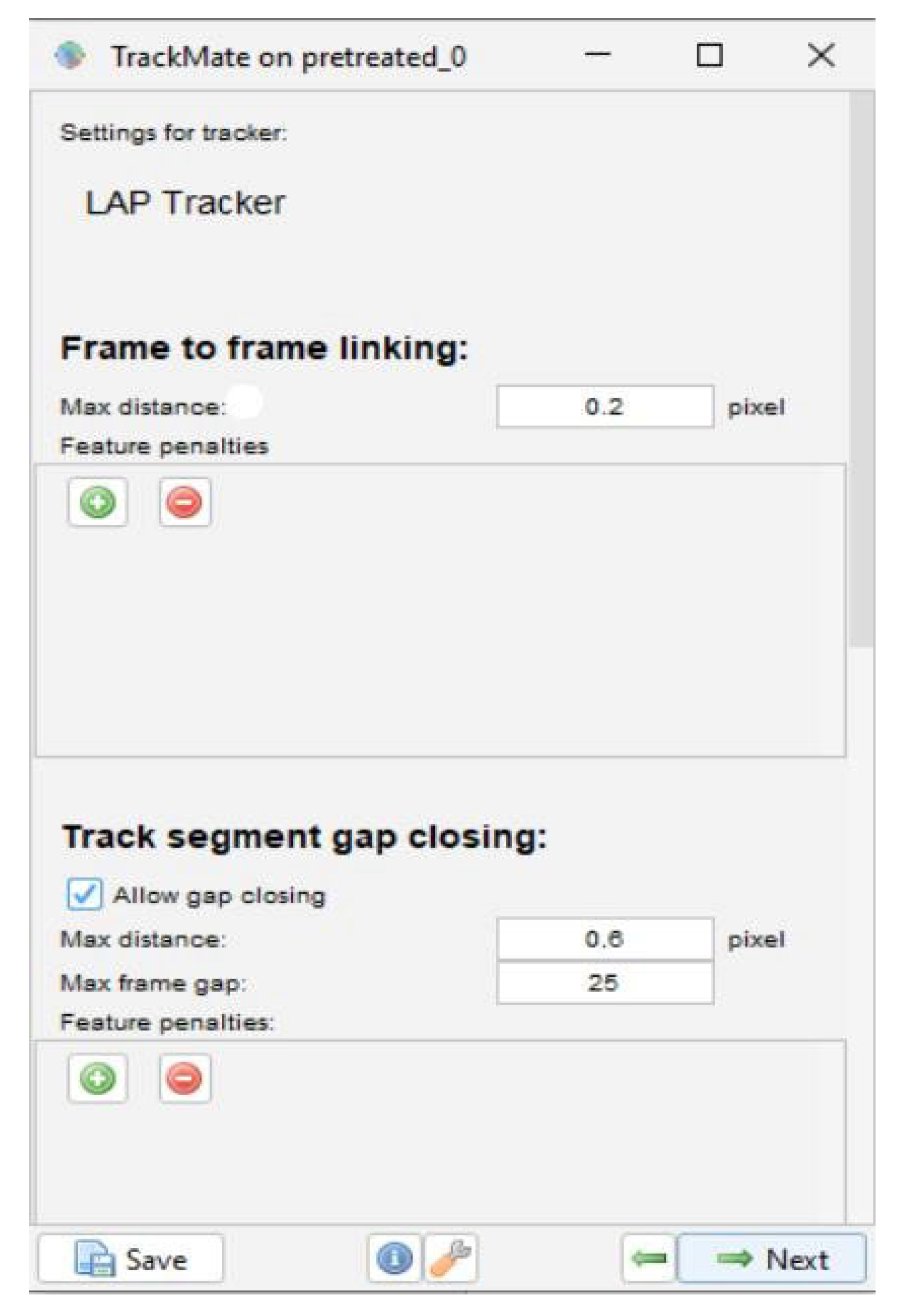
Task: Close the TrackMate window
Action: click(820, 55)
